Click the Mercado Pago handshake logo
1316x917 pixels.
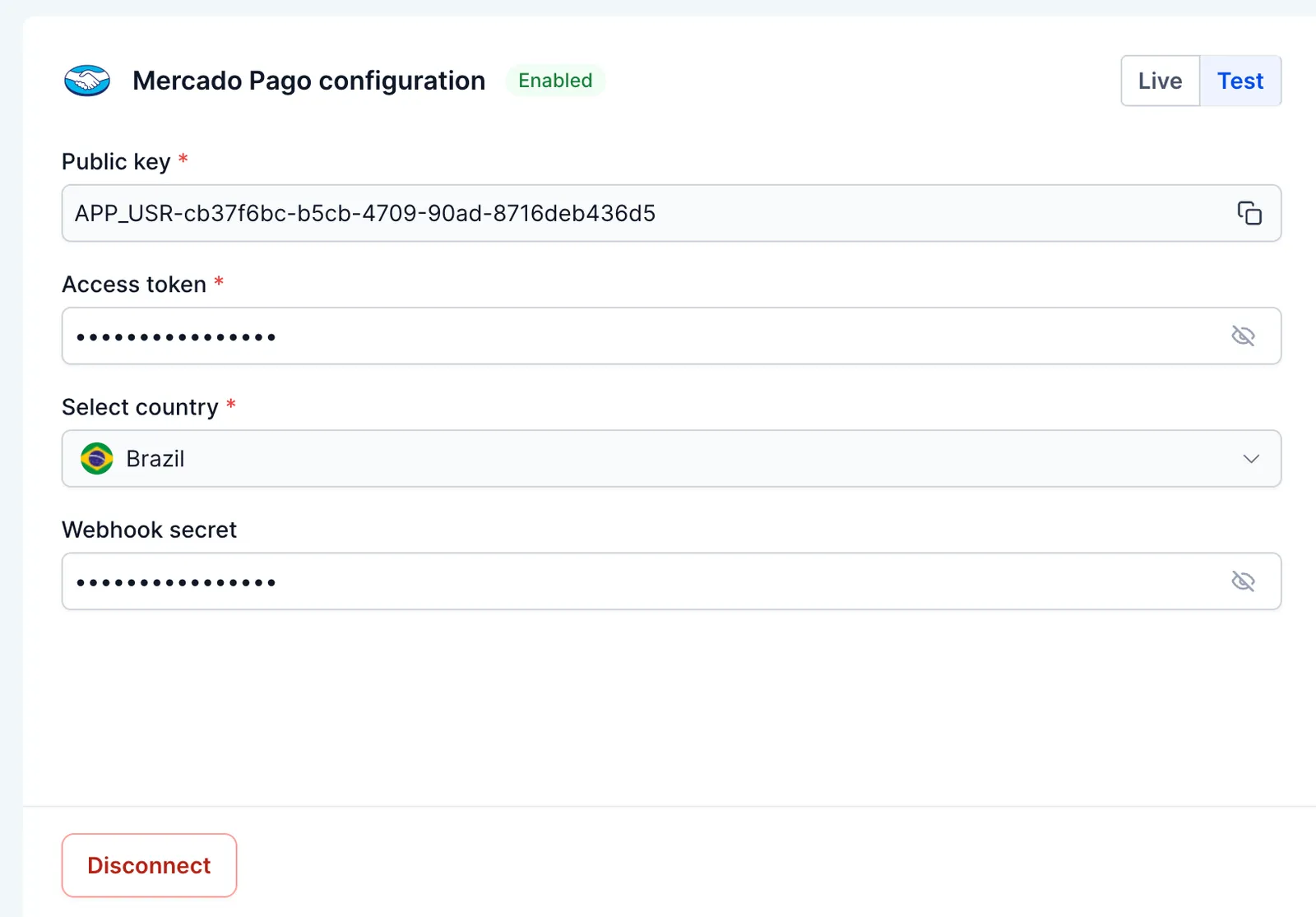coord(87,81)
